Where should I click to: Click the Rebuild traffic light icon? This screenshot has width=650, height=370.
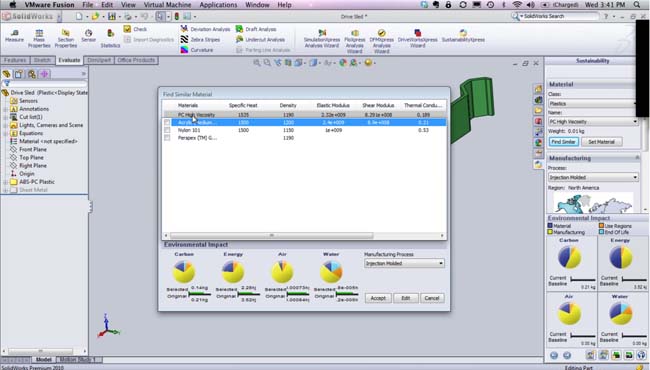tap(177, 17)
